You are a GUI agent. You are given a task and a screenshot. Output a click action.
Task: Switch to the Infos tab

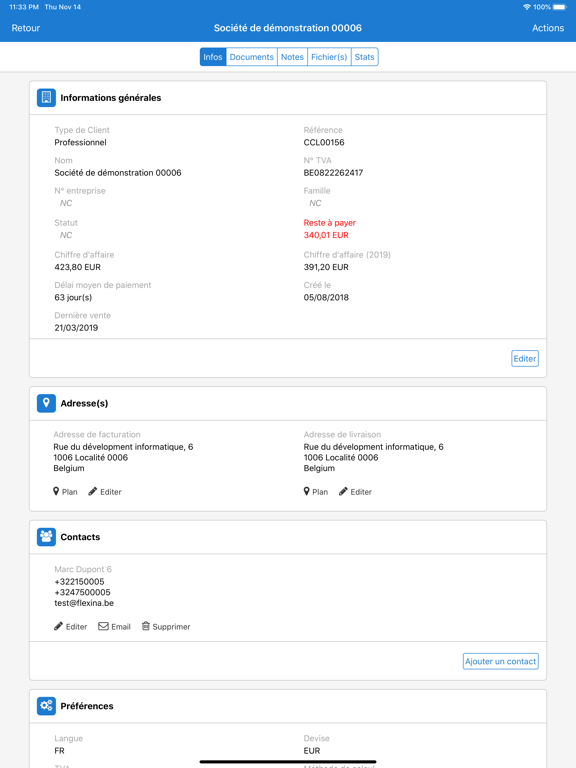tap(213, 57)
